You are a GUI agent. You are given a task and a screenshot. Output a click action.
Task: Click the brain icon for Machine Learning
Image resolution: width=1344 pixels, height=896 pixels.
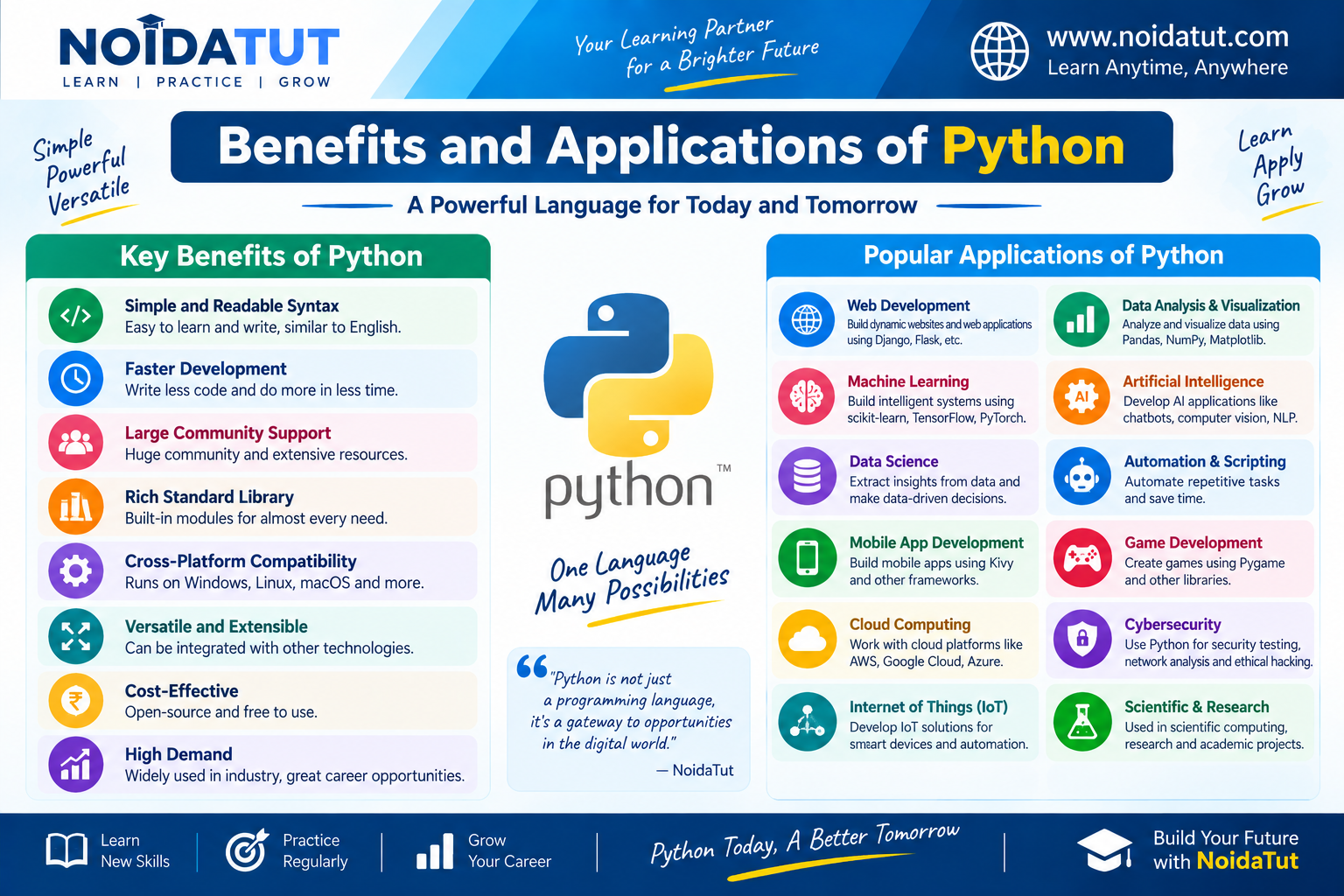(x=807, y=397)
